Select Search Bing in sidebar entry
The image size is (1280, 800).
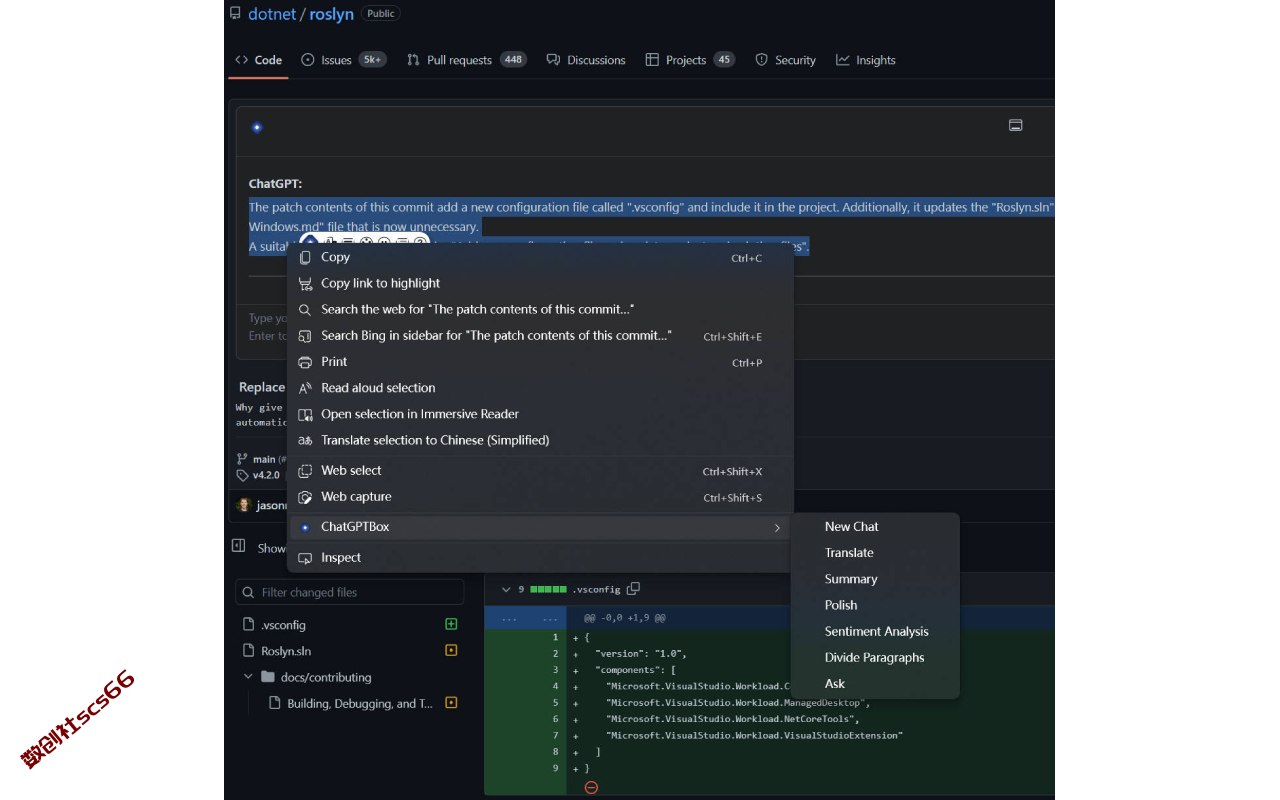pos(541,335)
